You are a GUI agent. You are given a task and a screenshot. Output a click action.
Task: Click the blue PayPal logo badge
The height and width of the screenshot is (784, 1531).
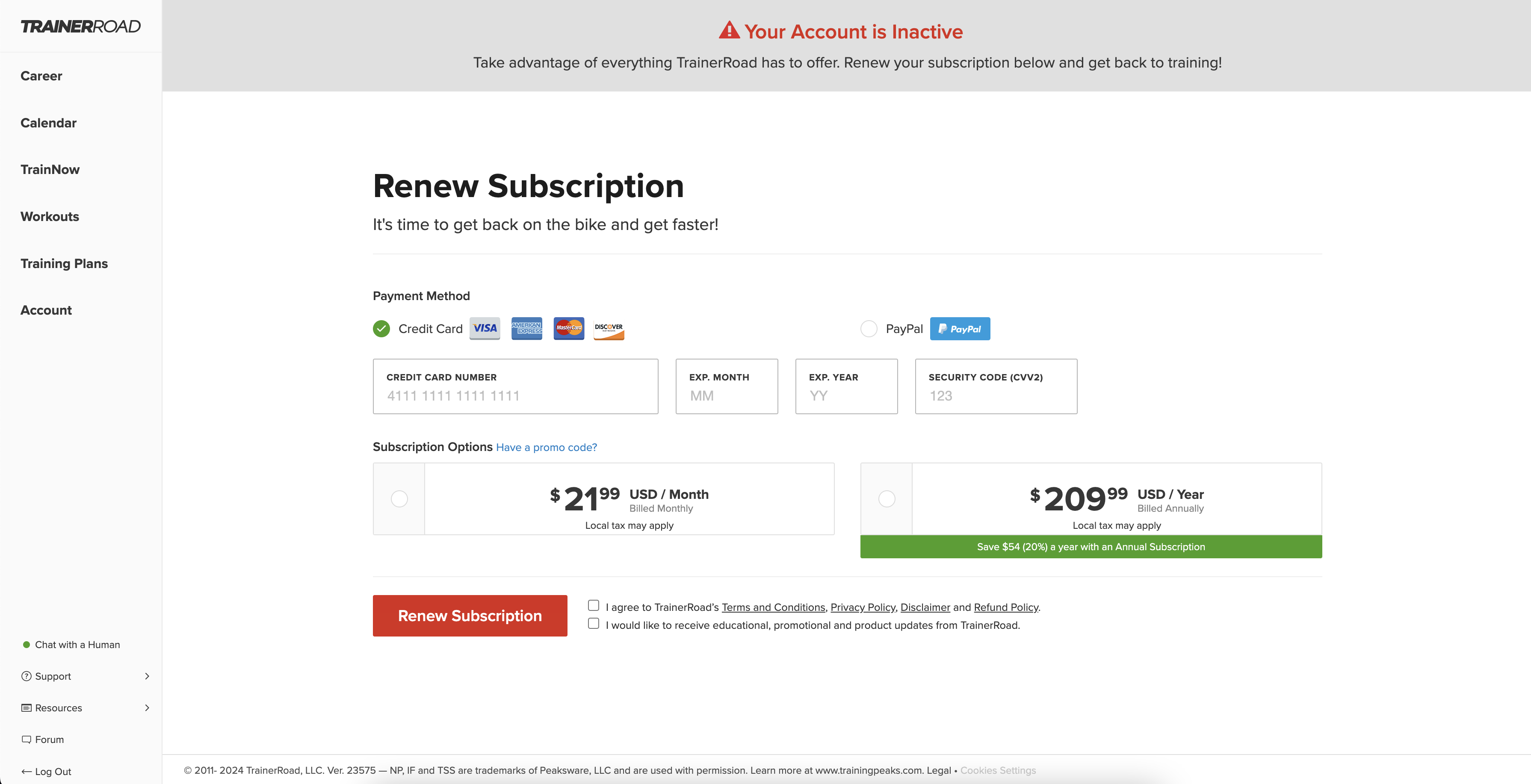point(960,328)
